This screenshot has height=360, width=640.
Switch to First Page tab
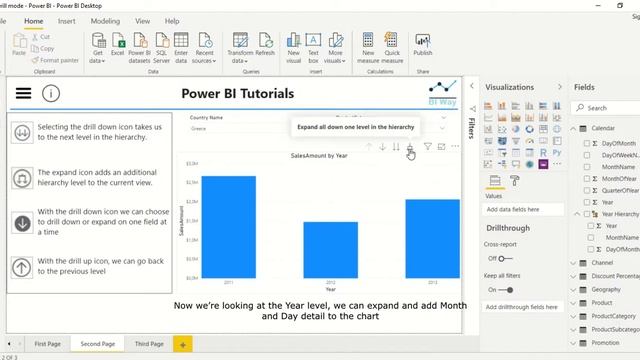click(47, 344)
